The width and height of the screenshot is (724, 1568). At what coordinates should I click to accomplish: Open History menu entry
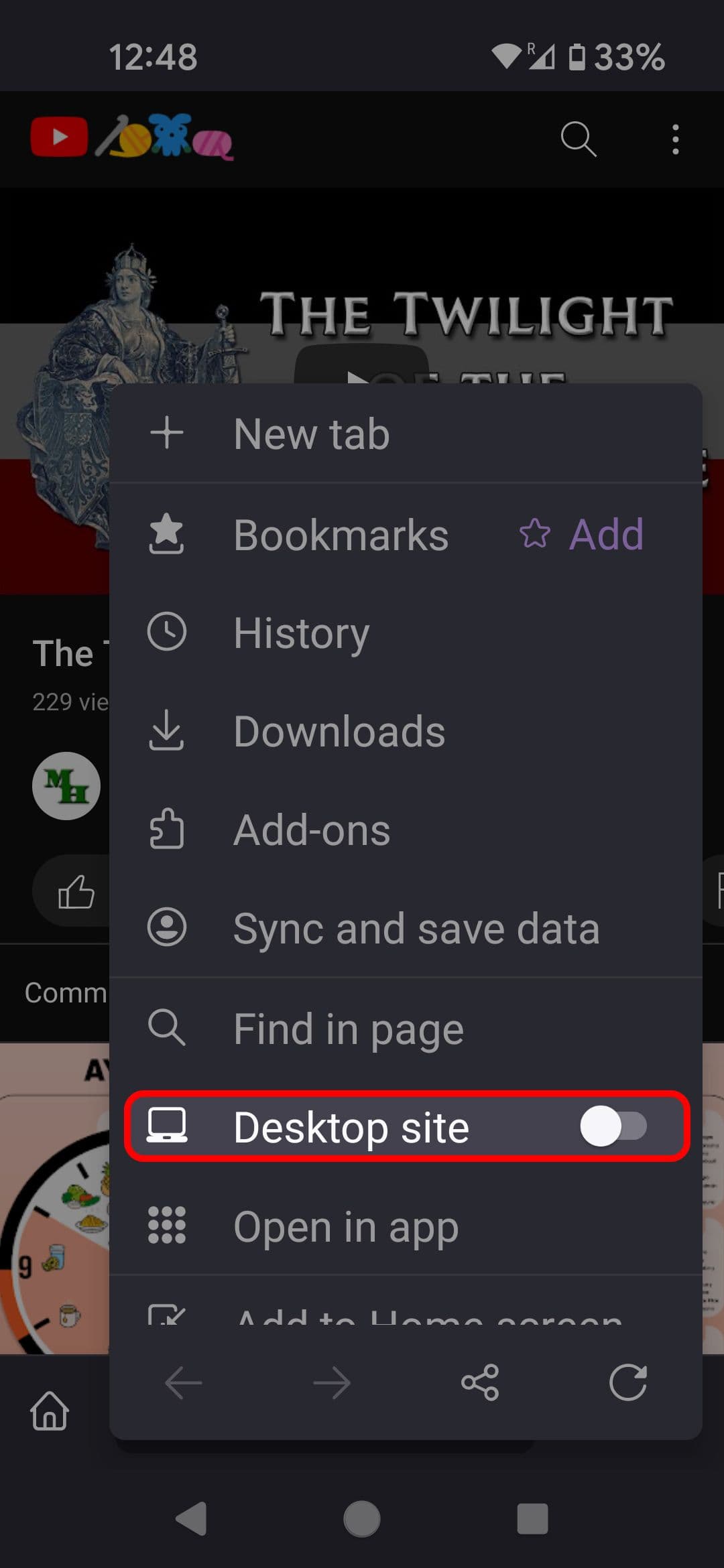click(x=406, y=633)
